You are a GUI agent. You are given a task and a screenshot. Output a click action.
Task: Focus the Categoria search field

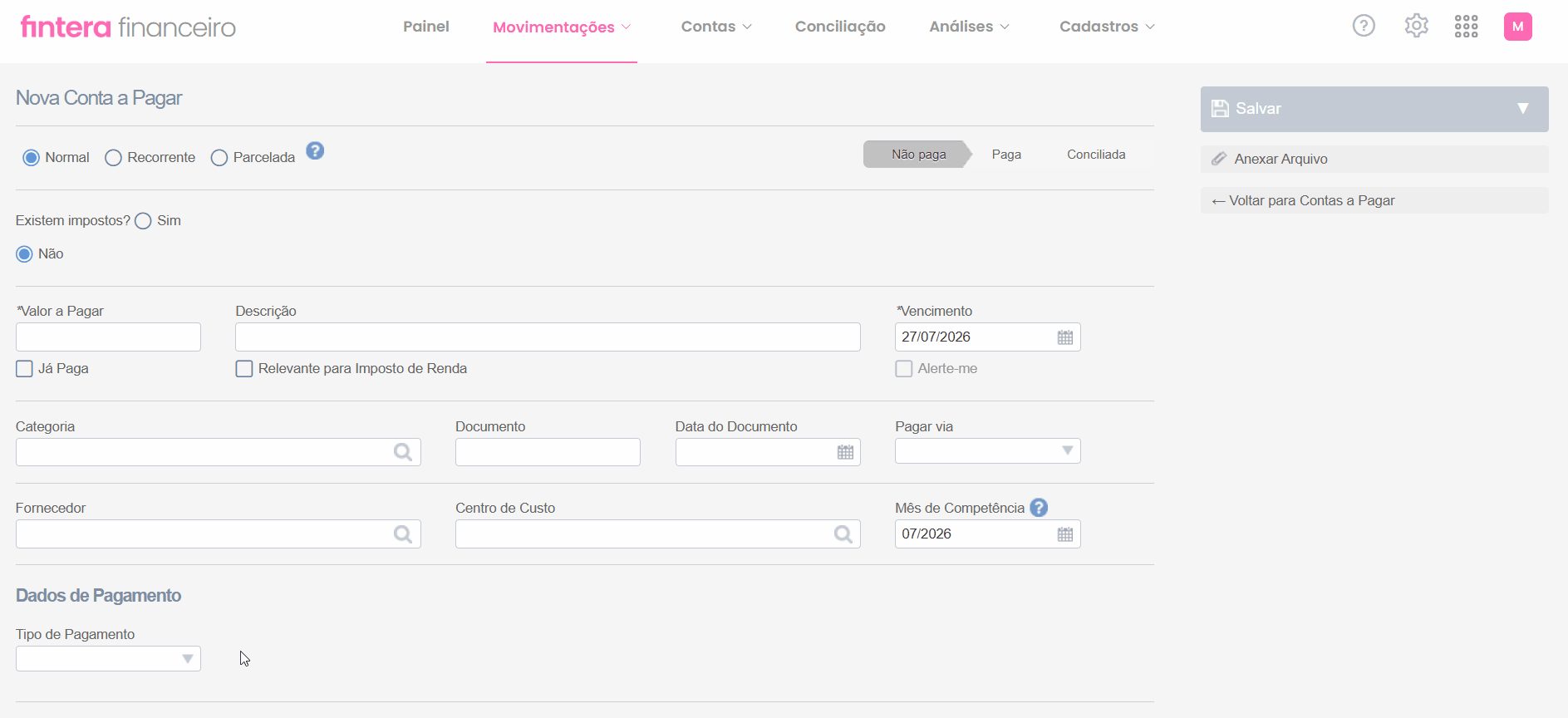point(218,452)
